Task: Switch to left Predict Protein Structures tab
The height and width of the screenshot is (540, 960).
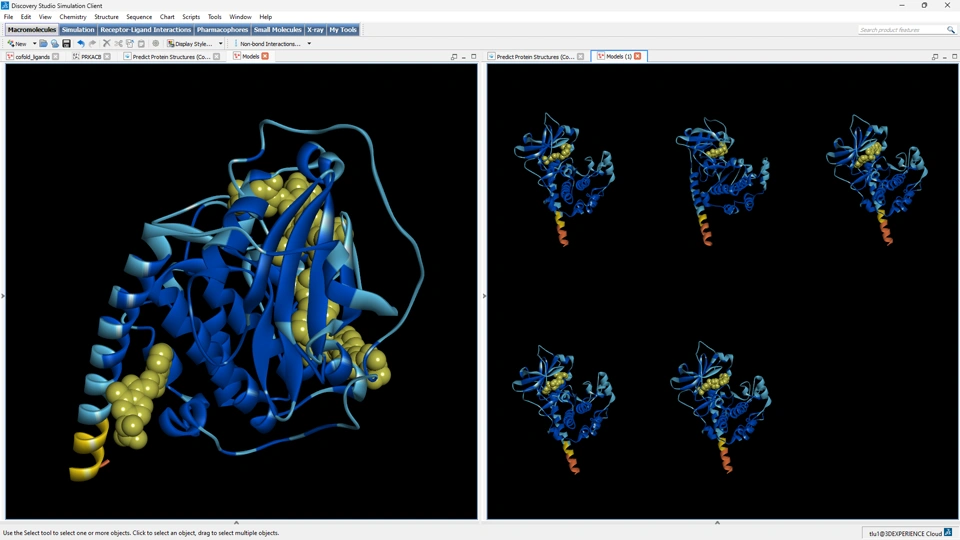Action: click(x=171, y=56)
